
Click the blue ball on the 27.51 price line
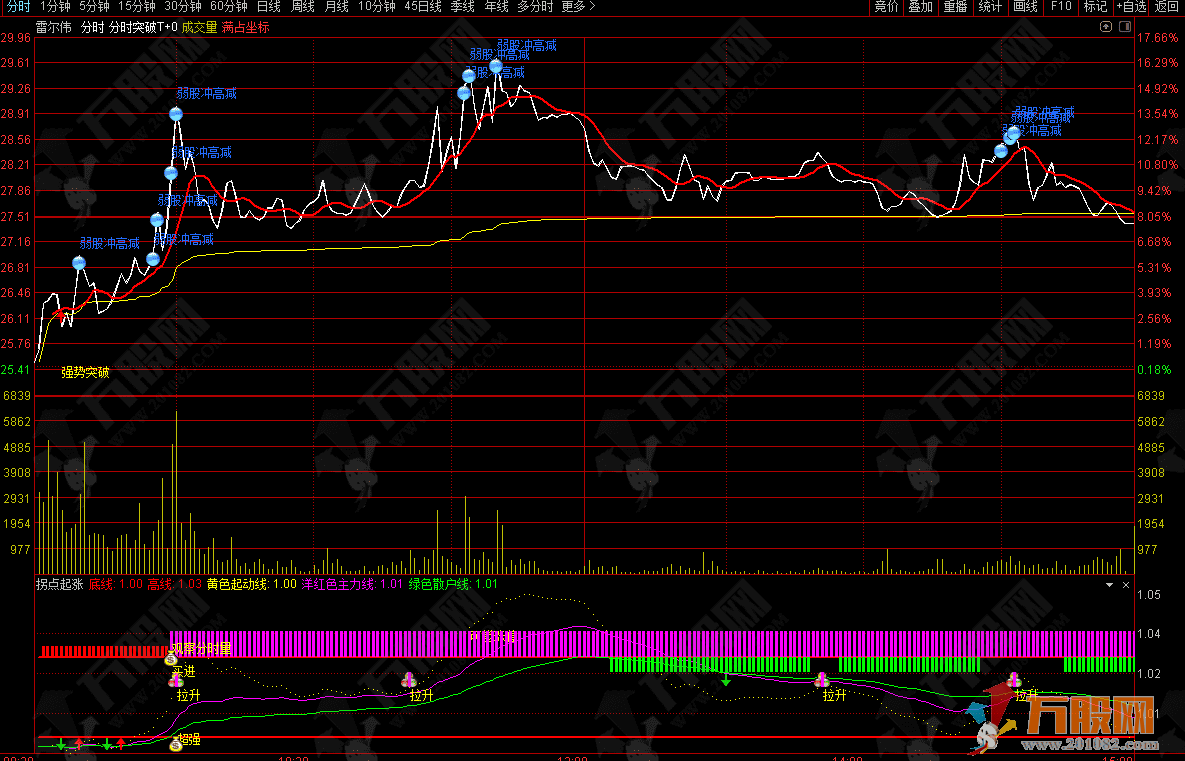pyautogui.click(x=156, y=220)
